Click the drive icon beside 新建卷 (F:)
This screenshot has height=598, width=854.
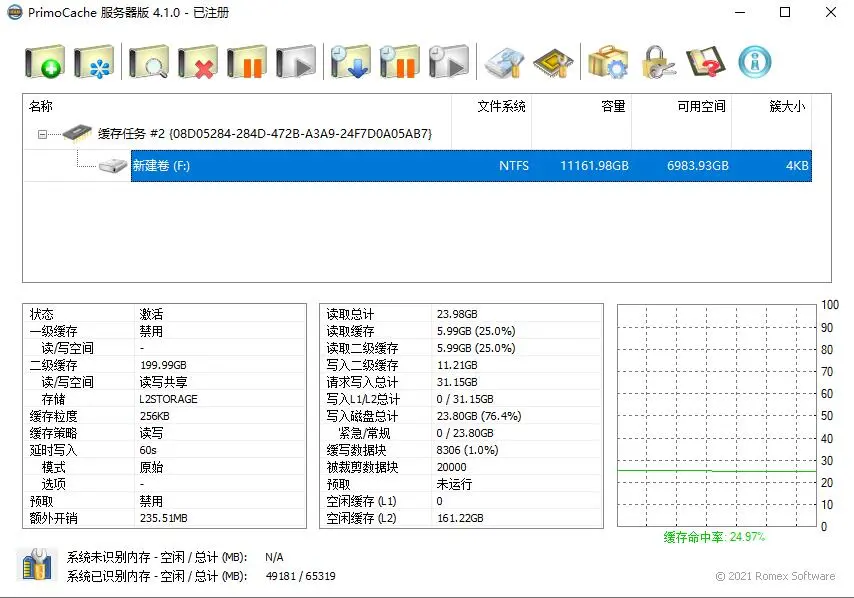click(x=113, y=166)
